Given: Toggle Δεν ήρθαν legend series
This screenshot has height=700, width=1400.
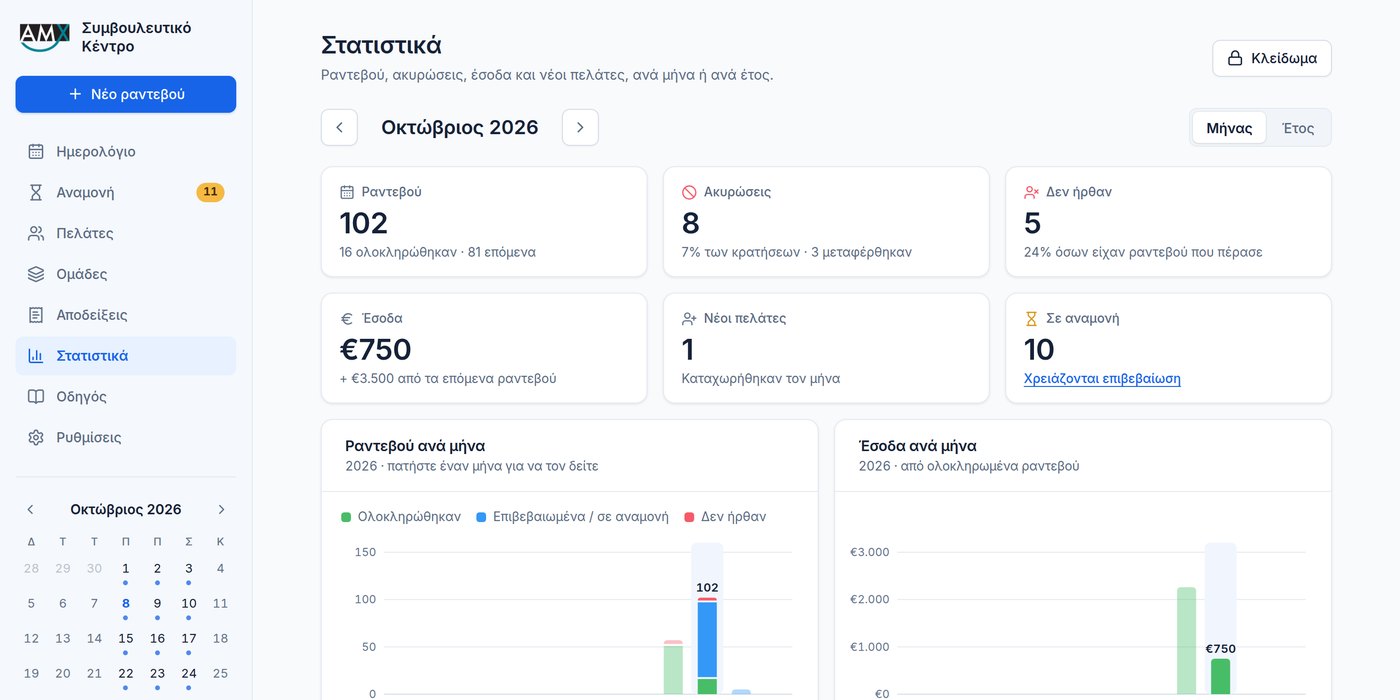Looking at the screenshot, I should [x=725, y=517].
